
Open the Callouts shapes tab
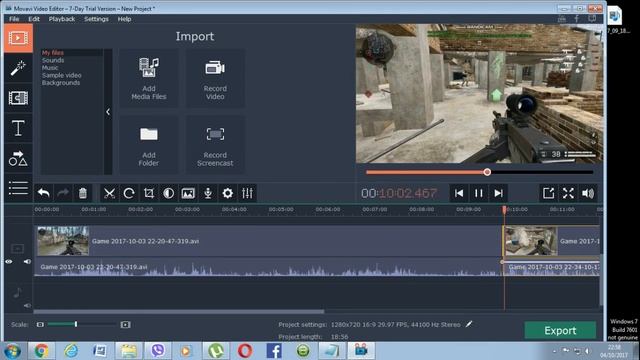18,158
